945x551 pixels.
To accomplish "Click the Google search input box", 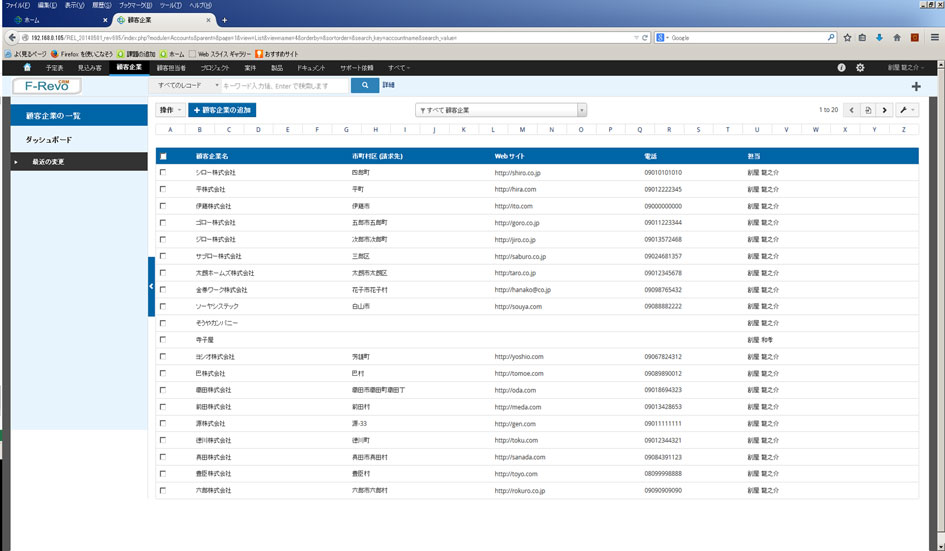I will tap(747, 37).
